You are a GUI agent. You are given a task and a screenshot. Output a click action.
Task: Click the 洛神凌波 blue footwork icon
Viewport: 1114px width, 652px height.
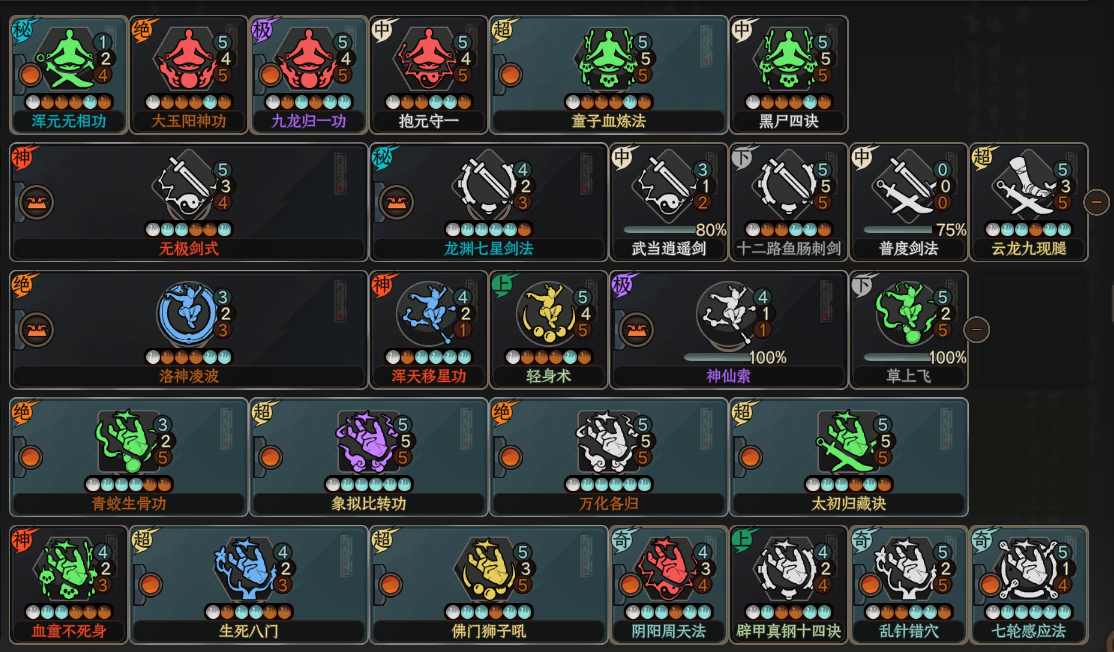point(188,313)
